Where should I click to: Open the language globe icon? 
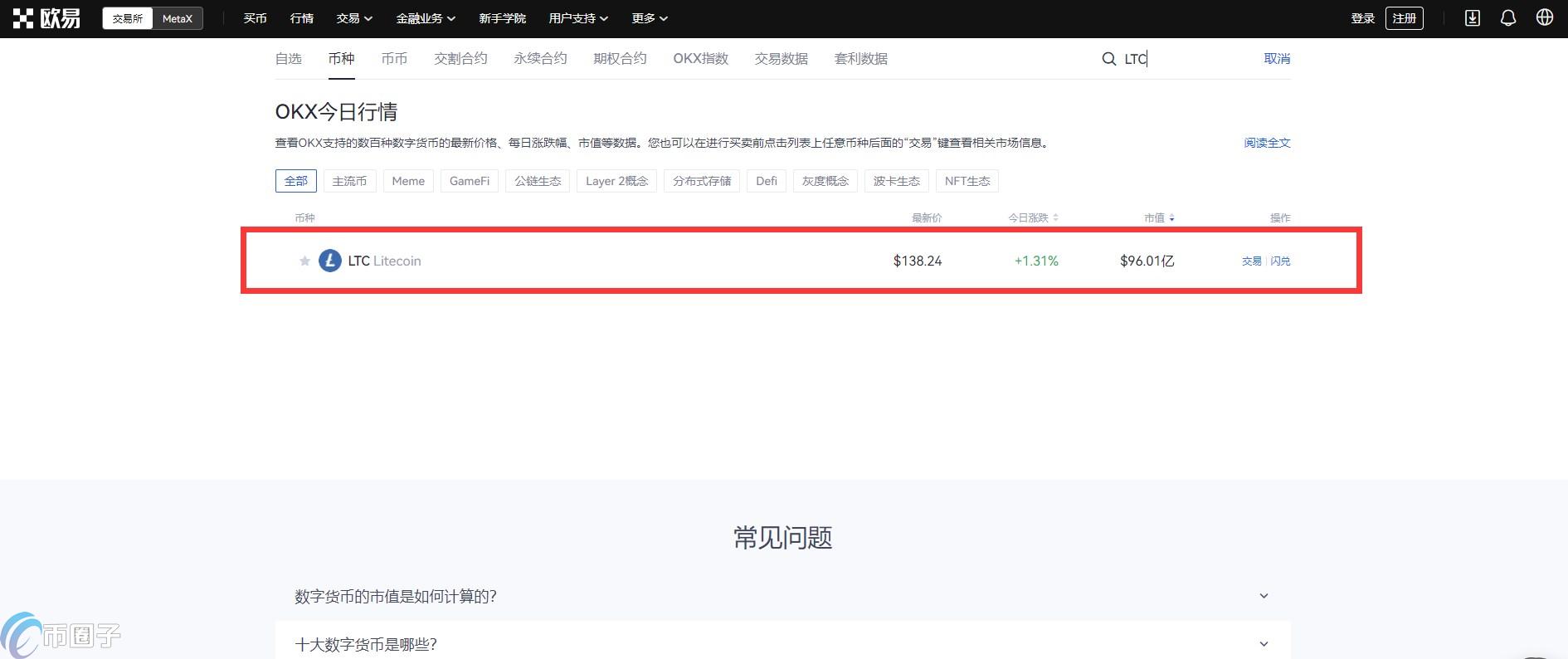1545,18
